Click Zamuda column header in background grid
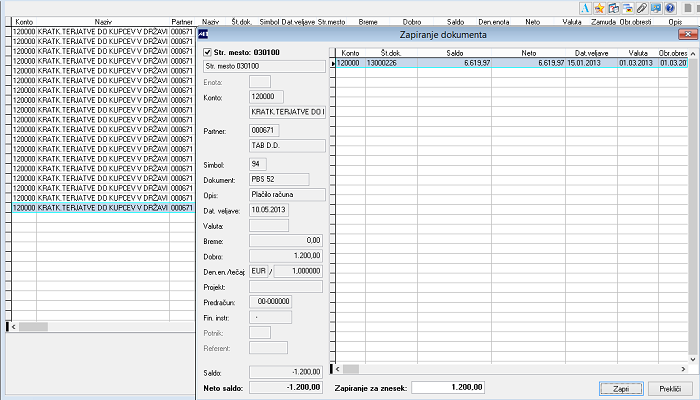This screenshot has height=400, width=700. (x=604, y=21)
